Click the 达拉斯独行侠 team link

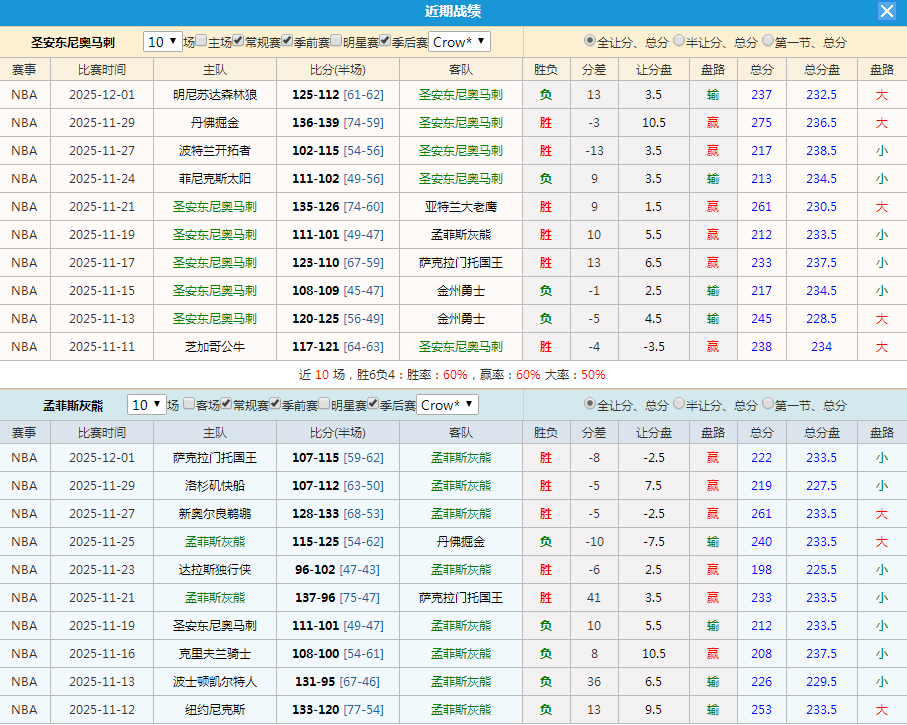[215, 569]
